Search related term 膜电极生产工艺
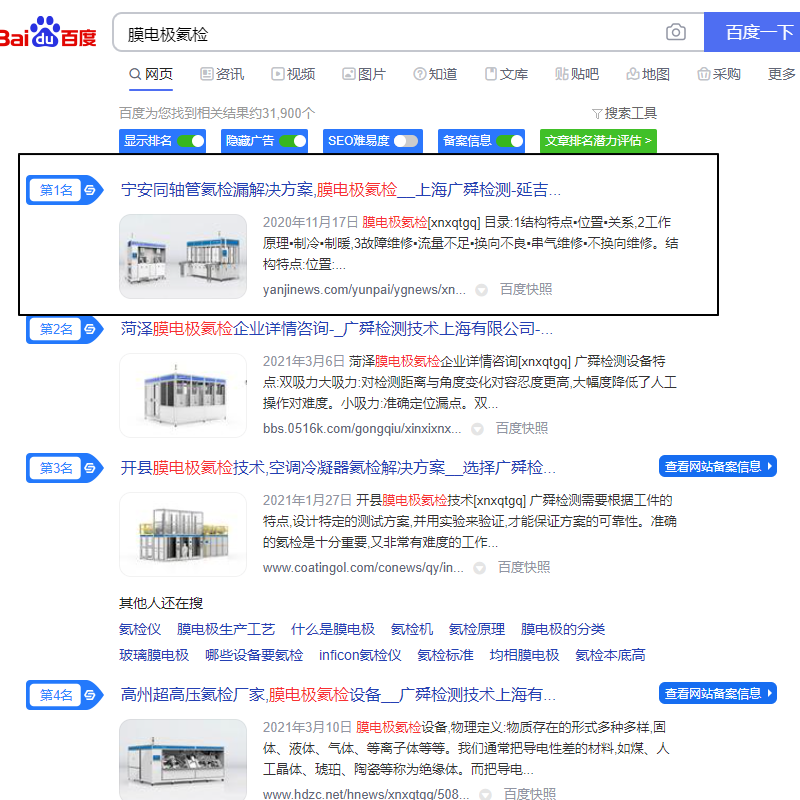 [226, 629]
